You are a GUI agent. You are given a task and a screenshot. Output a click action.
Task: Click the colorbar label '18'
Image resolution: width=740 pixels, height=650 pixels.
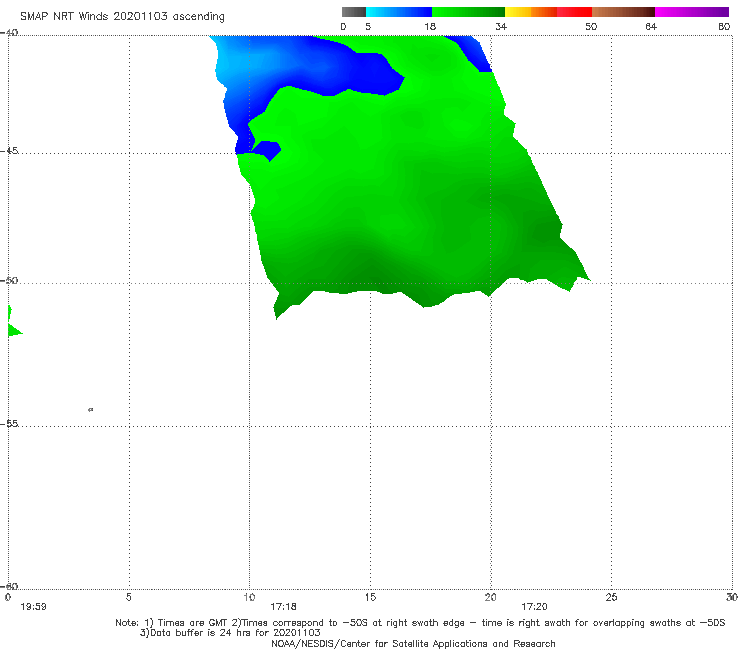pyautogui.click(x=430, y=26)
